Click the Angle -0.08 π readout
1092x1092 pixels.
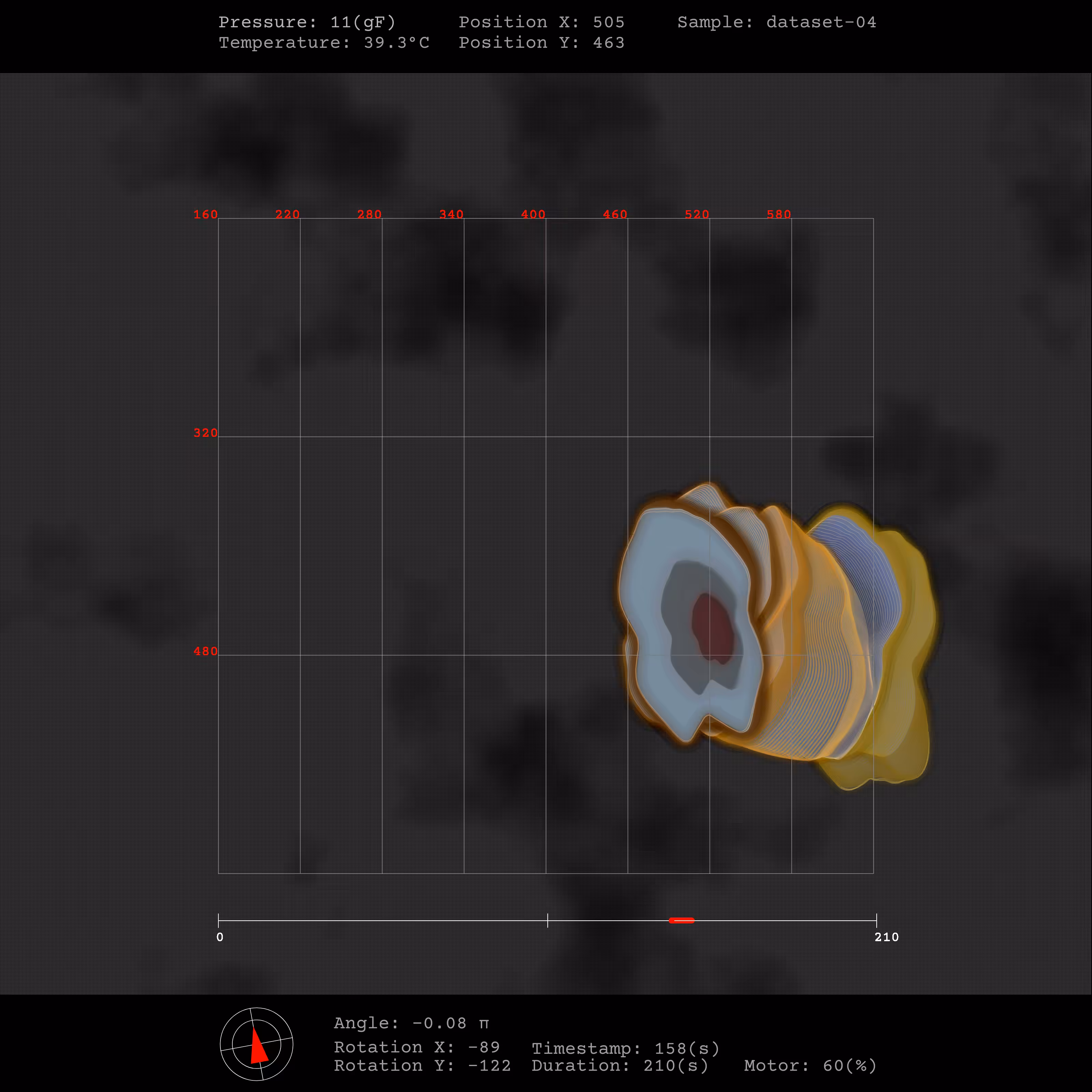[412, 1023]
